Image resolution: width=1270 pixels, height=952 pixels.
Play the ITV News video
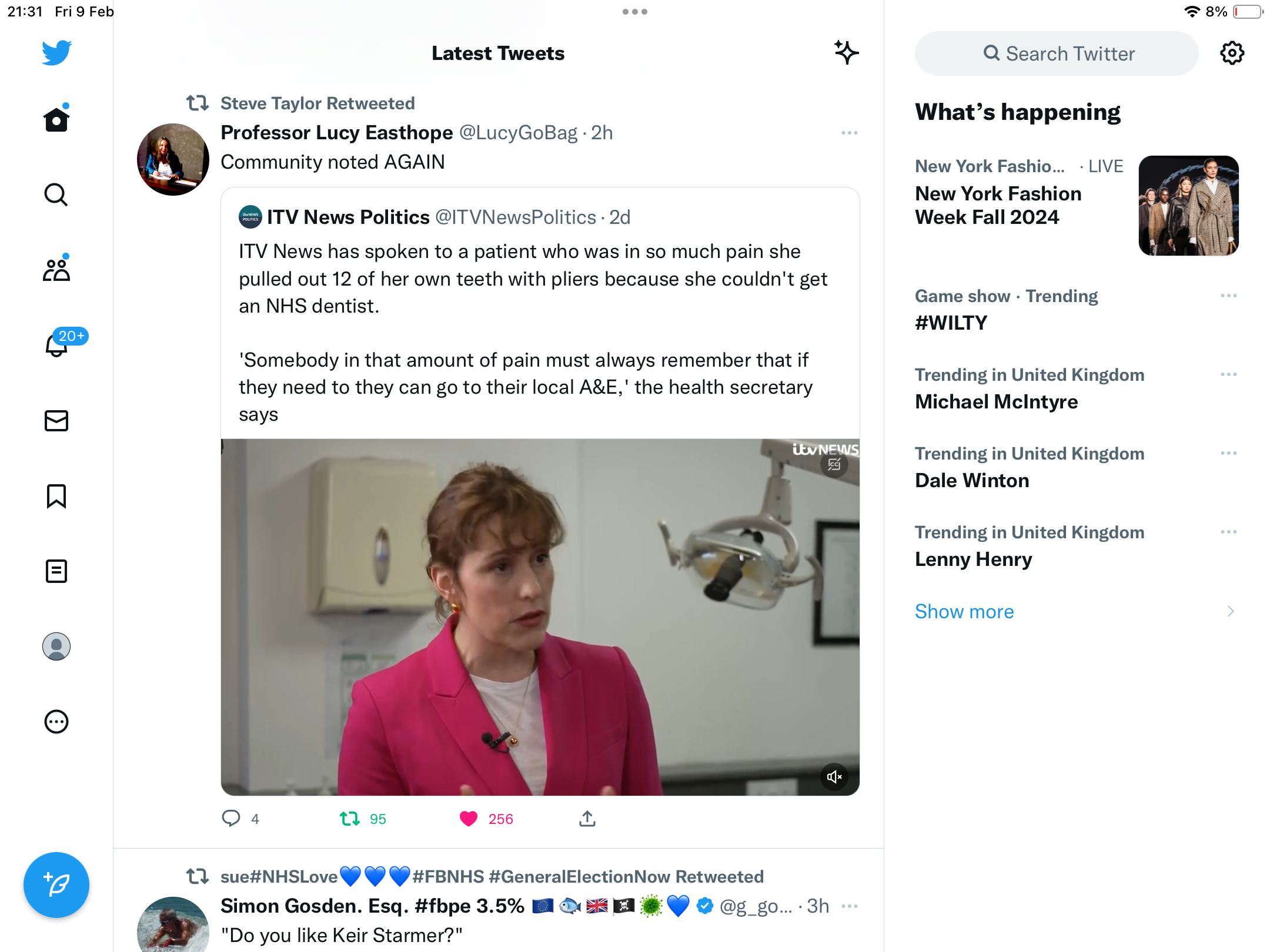540,617
